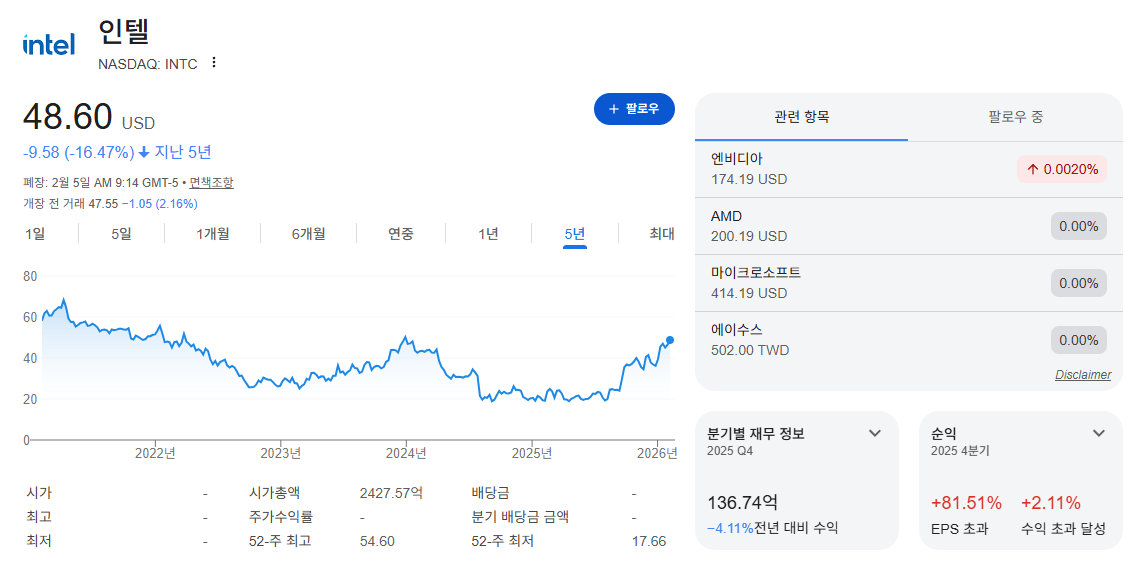Viewport: 1140px width, 568px height.
Task: Click the NASDAQ: INTC ticker text
Action: point(148,64)
